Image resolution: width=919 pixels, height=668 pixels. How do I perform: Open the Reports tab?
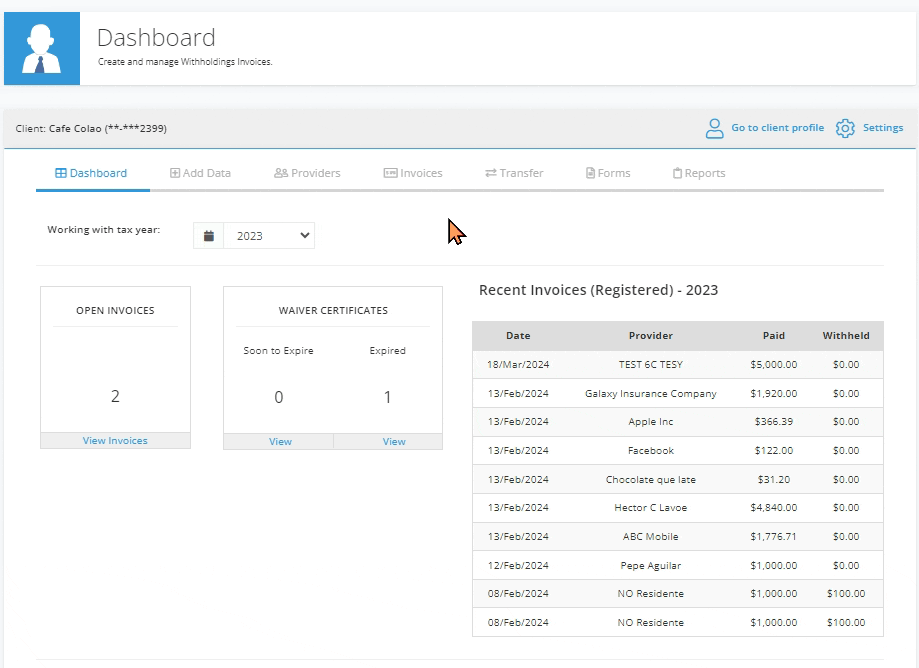(699, 173)
